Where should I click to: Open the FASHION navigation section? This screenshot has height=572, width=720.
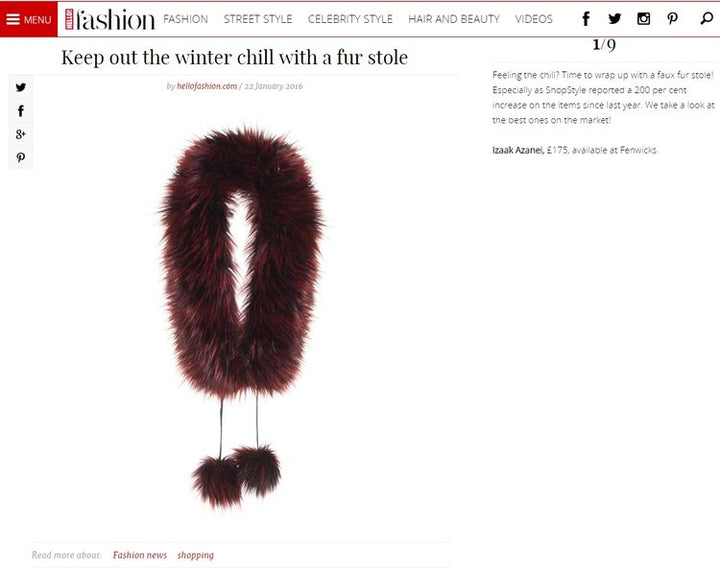186,19
